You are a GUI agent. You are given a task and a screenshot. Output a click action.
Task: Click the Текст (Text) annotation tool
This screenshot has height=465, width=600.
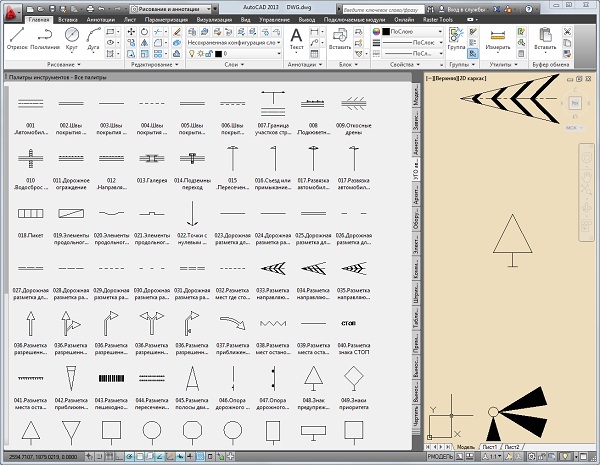coord(297,37)
